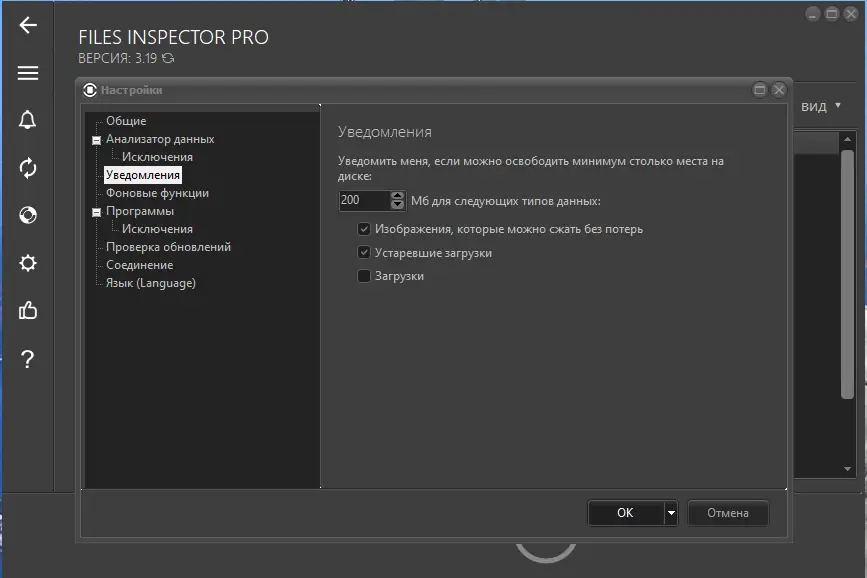The width and height of the screenshot is (867, 578).
Task: Select Исключения under Программы
Action: (157, 229)
